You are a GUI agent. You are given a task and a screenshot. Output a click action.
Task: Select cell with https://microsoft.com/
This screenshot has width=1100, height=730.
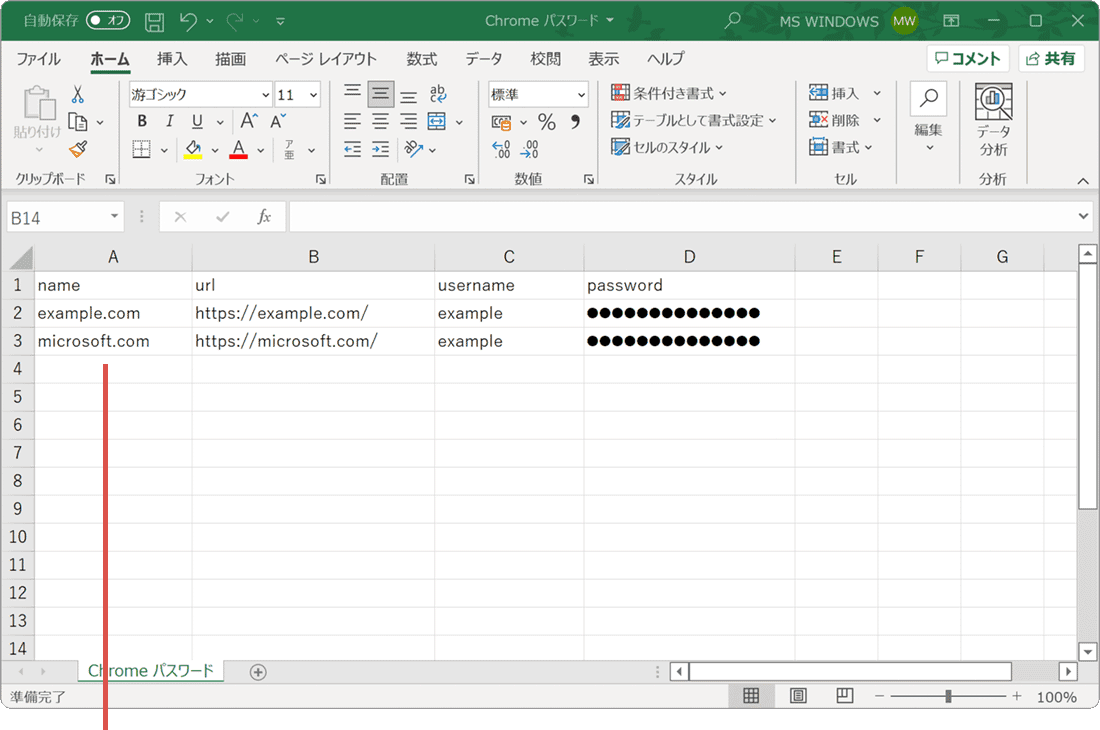(313, 342)
